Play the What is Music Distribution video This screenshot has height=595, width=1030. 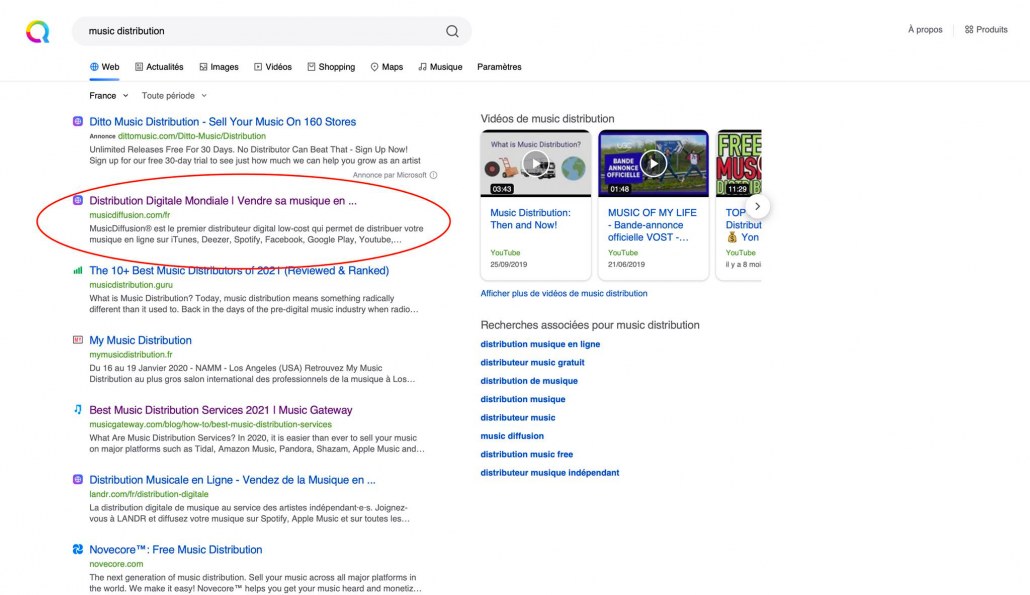[x=535, y=164]
